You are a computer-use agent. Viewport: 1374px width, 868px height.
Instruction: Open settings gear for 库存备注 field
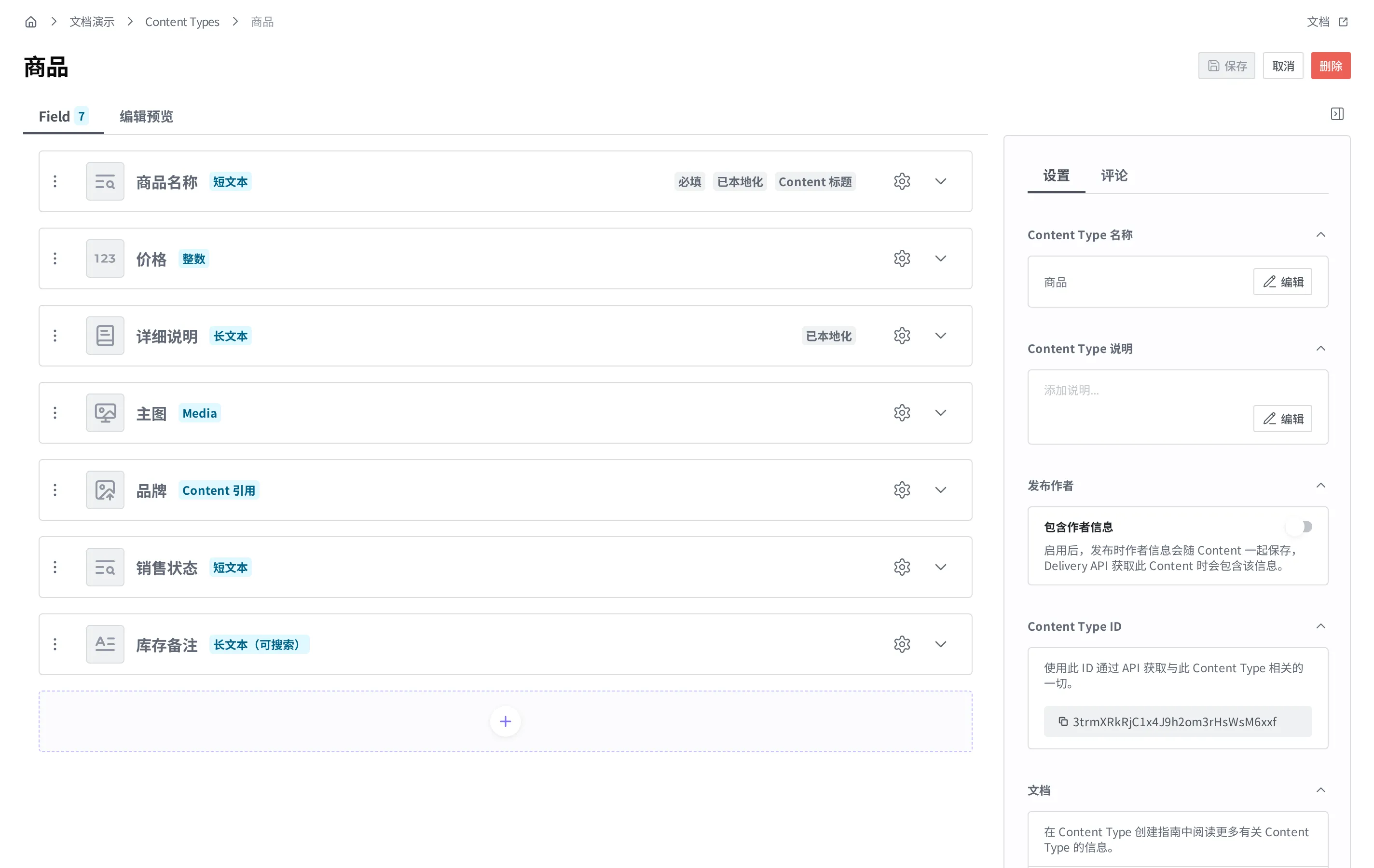coord(902,644)
